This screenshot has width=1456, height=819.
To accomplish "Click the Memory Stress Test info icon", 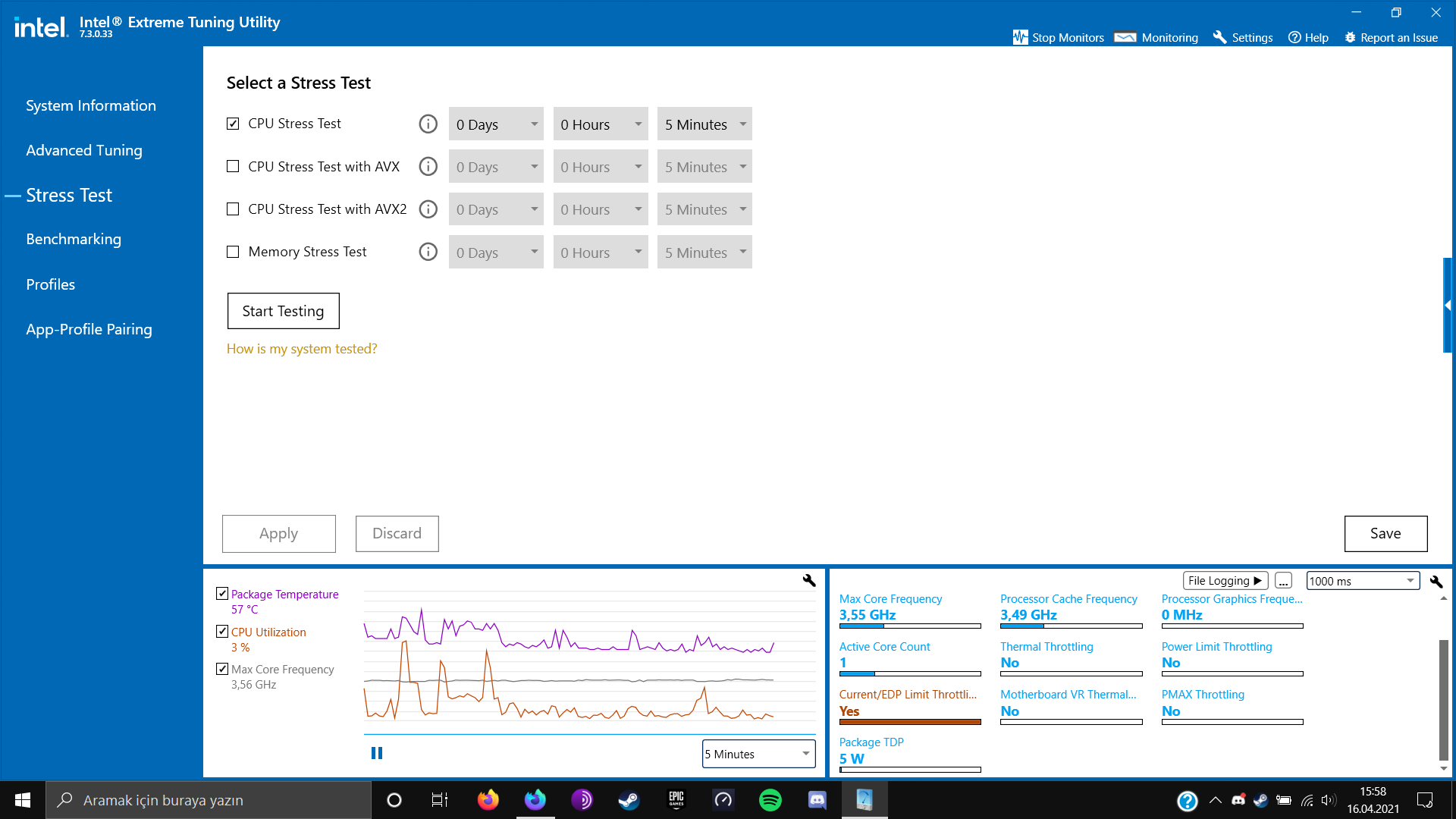I will (428, 252).
